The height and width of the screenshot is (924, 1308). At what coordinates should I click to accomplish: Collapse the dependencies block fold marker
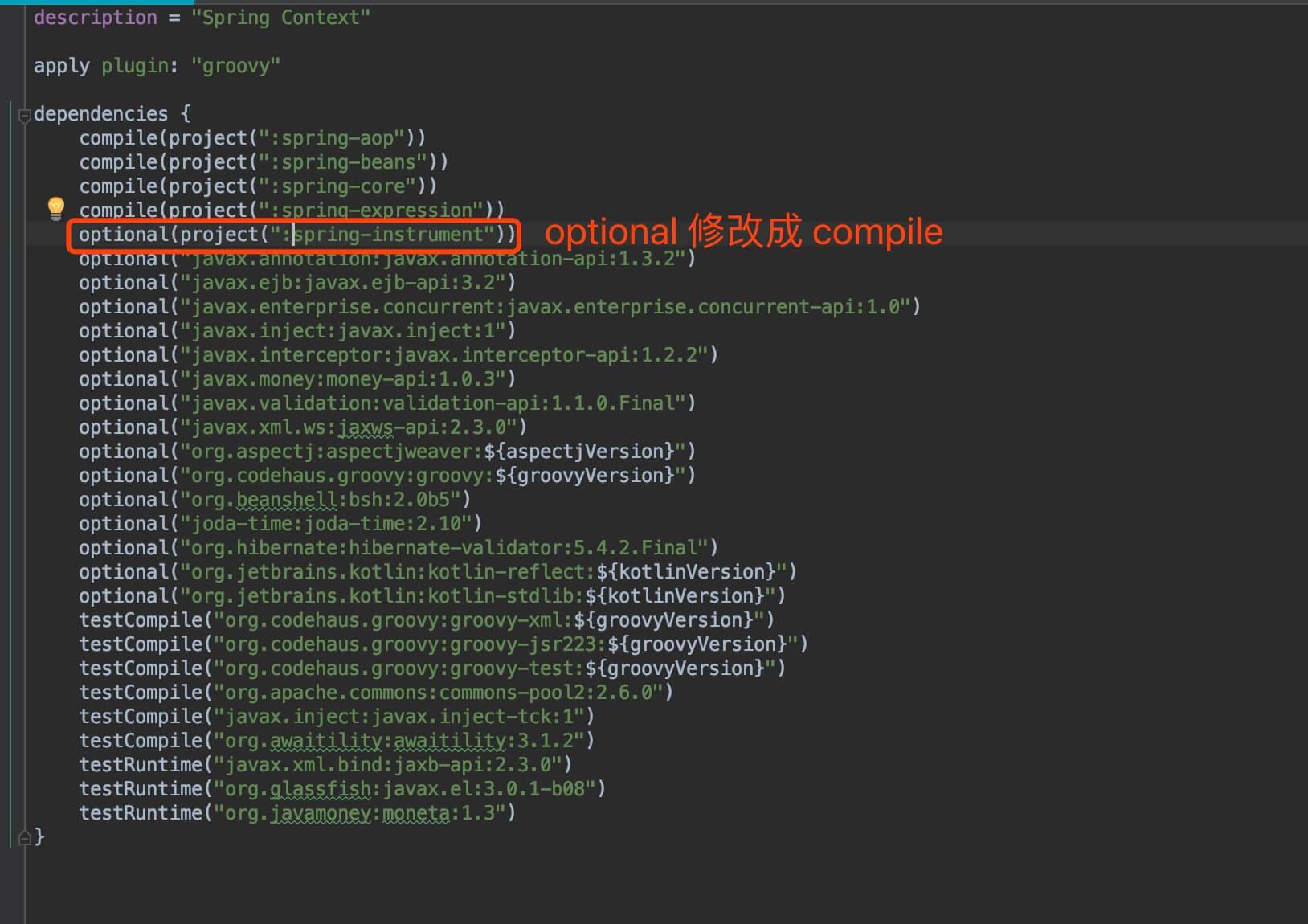coord(24,115)
